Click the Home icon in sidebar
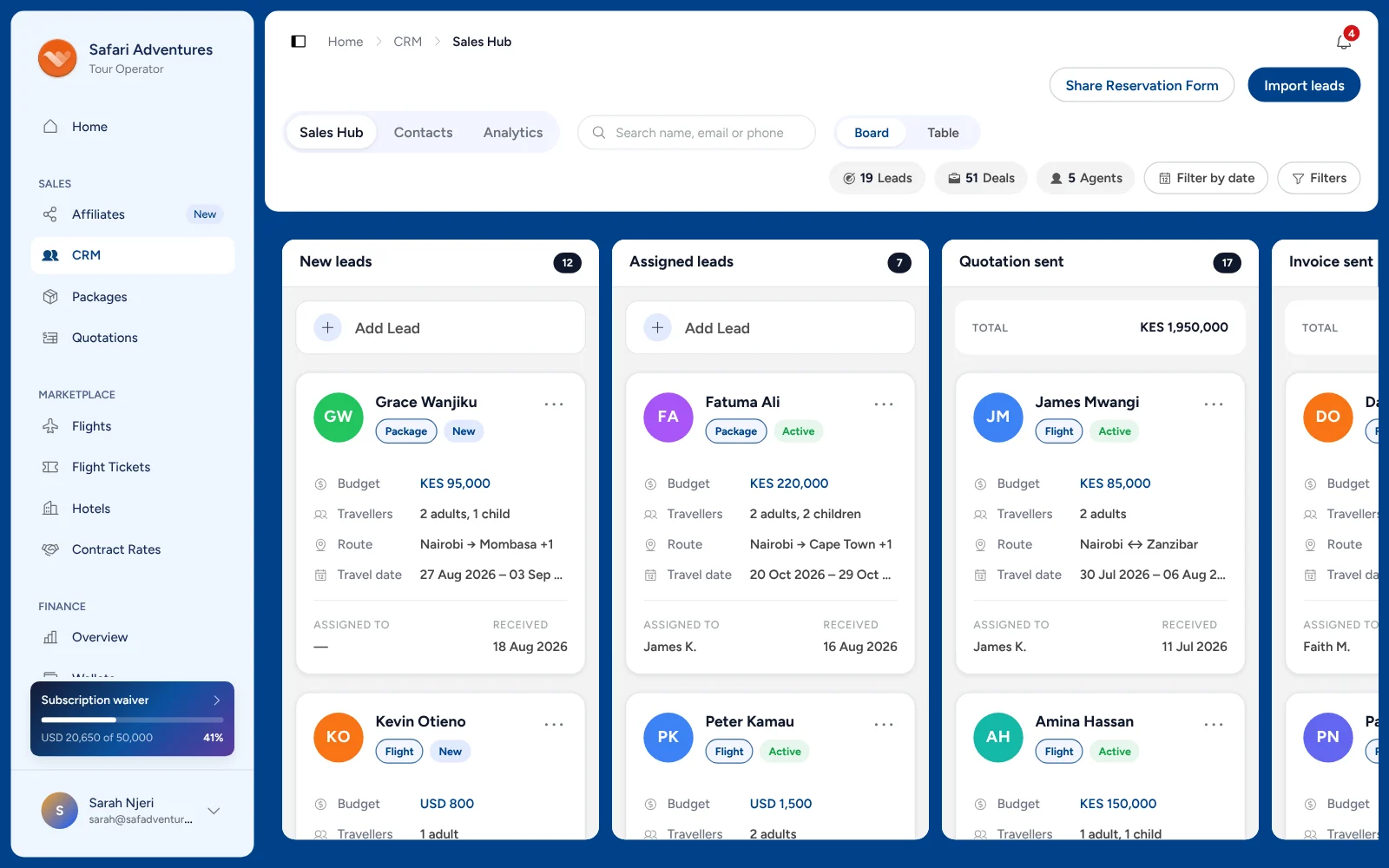This screenshot has height=868, width=1389. (50, 127)
